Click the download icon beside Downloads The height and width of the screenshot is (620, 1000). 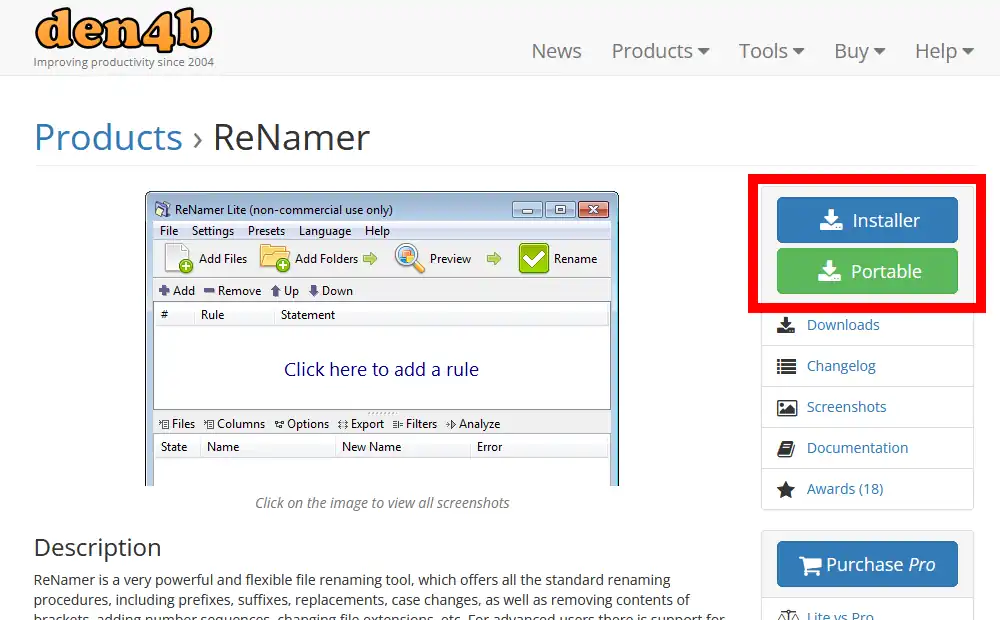coord(787,325)
